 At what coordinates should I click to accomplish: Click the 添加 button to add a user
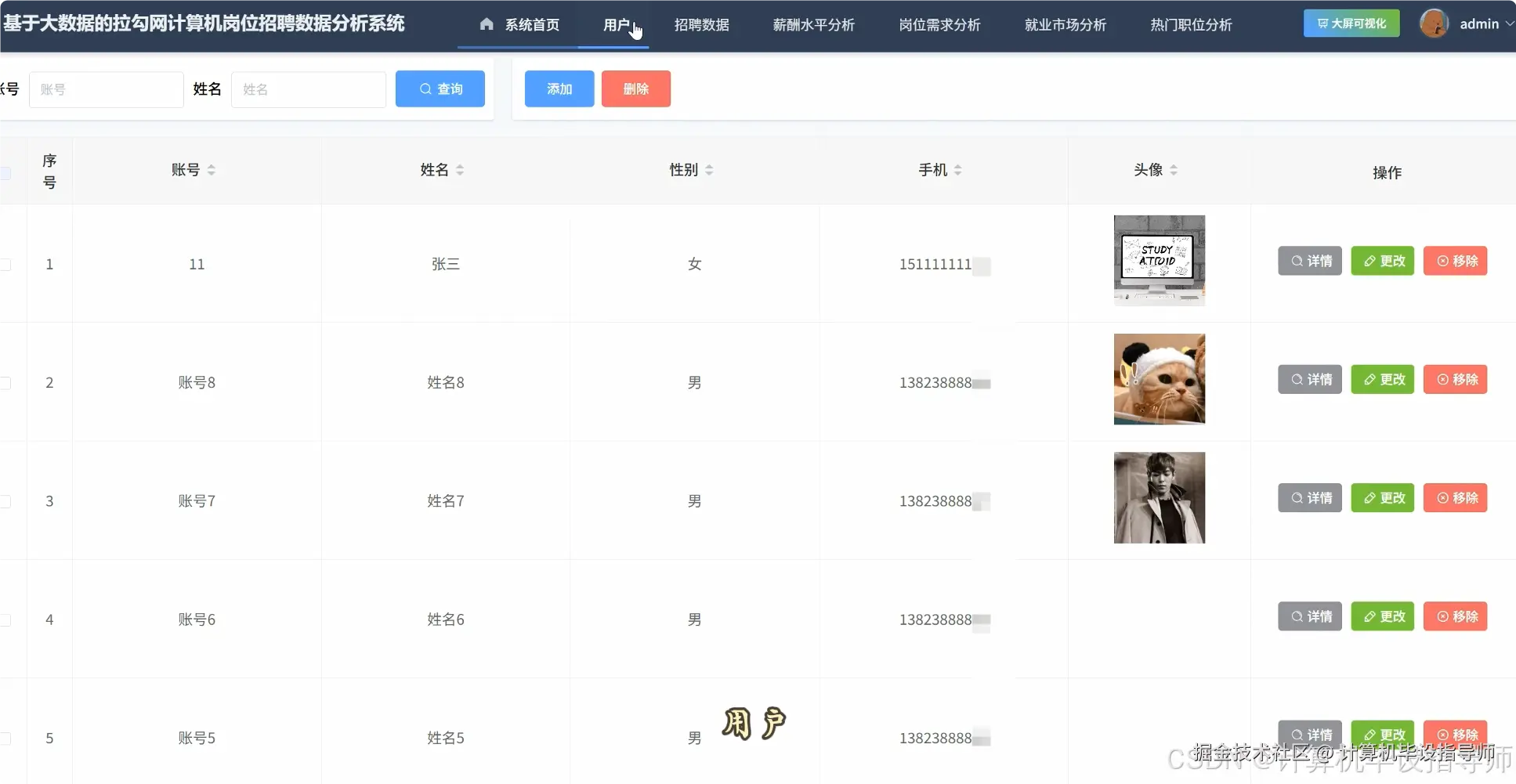click(x=559, y=89)
